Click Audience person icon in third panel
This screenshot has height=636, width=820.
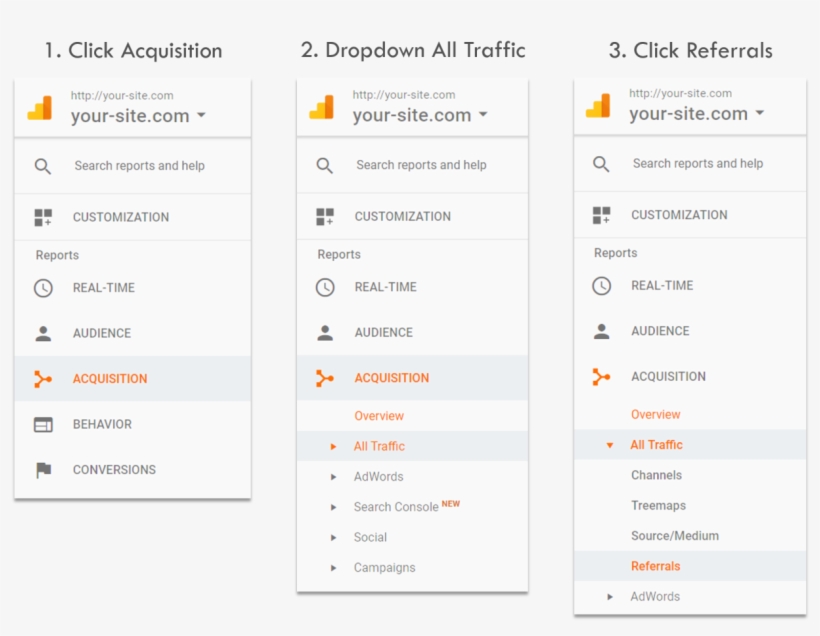point(602,331)
